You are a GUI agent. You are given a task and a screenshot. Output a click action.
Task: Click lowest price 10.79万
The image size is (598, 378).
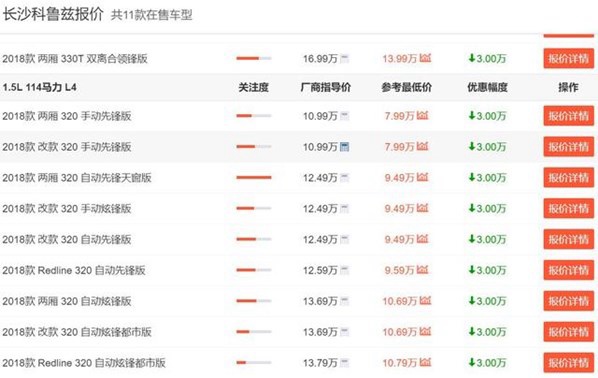coord(400,363)
